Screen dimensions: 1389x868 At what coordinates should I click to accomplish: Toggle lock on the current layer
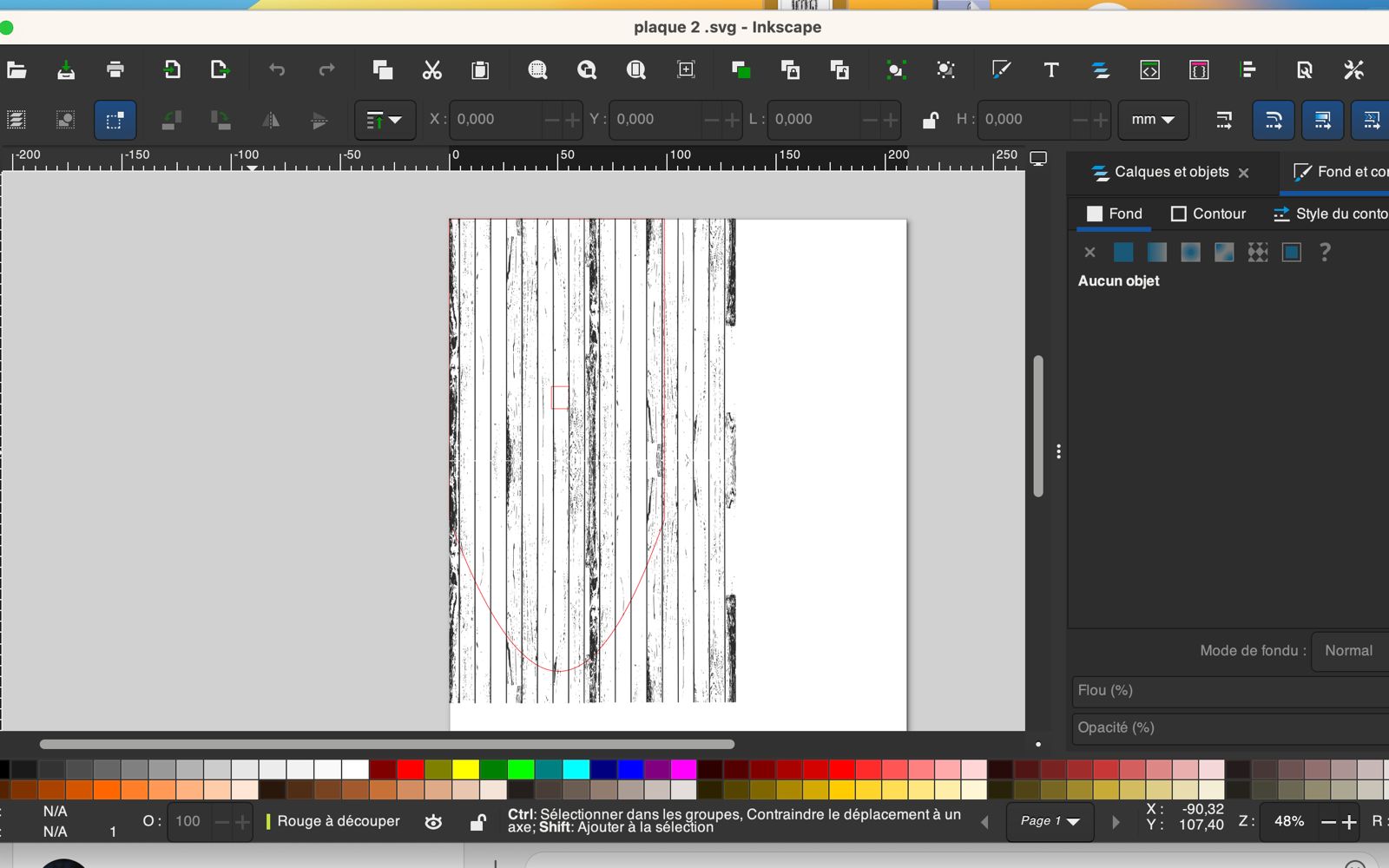[477, 821]
